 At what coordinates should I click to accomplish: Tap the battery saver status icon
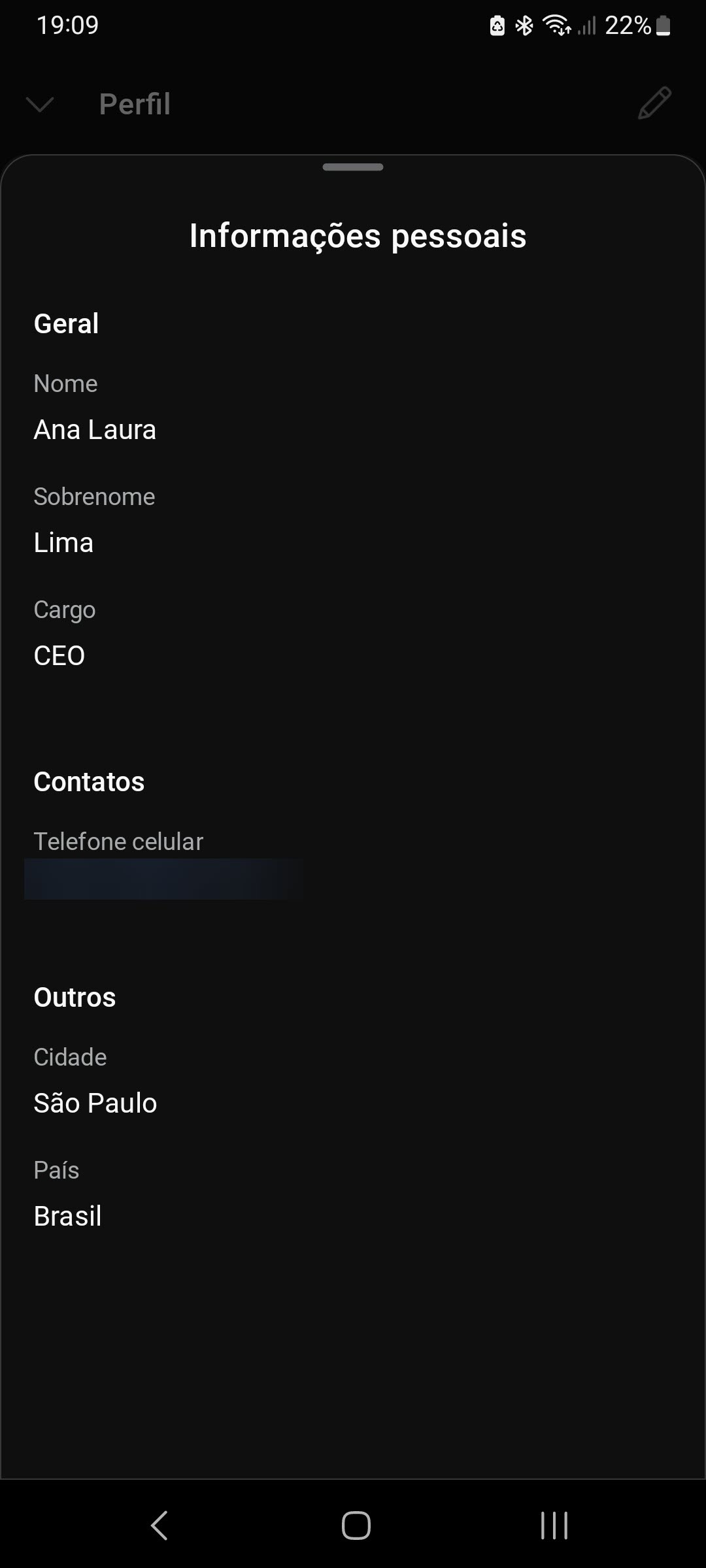click(x=497, y=26)
